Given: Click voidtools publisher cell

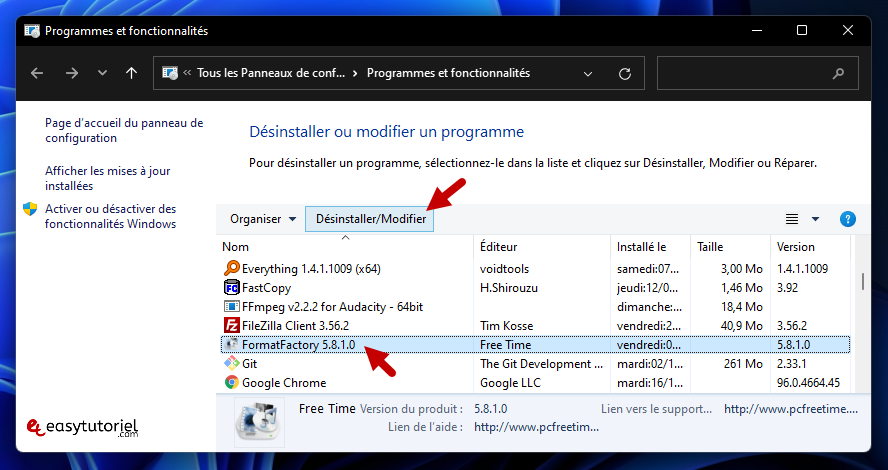Looking at the screenshot, I should click(x=504, y=269).
